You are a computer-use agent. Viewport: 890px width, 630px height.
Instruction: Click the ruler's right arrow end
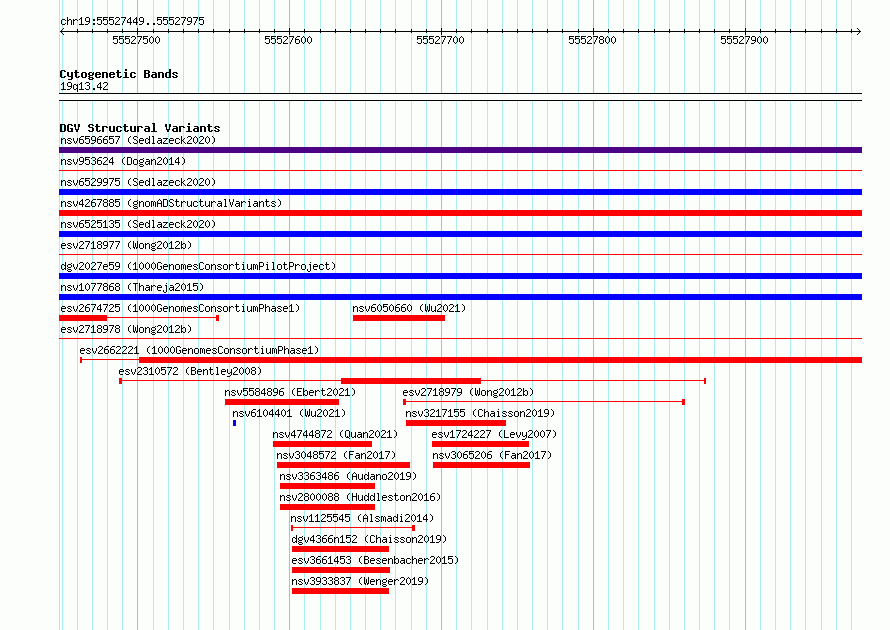859,31
